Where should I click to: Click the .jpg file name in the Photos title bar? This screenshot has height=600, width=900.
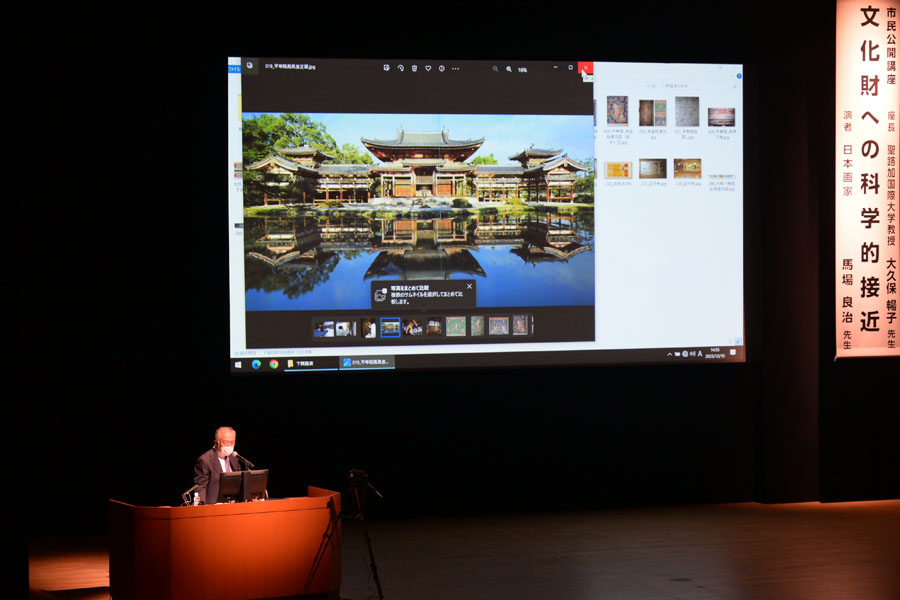pos(290,67)
